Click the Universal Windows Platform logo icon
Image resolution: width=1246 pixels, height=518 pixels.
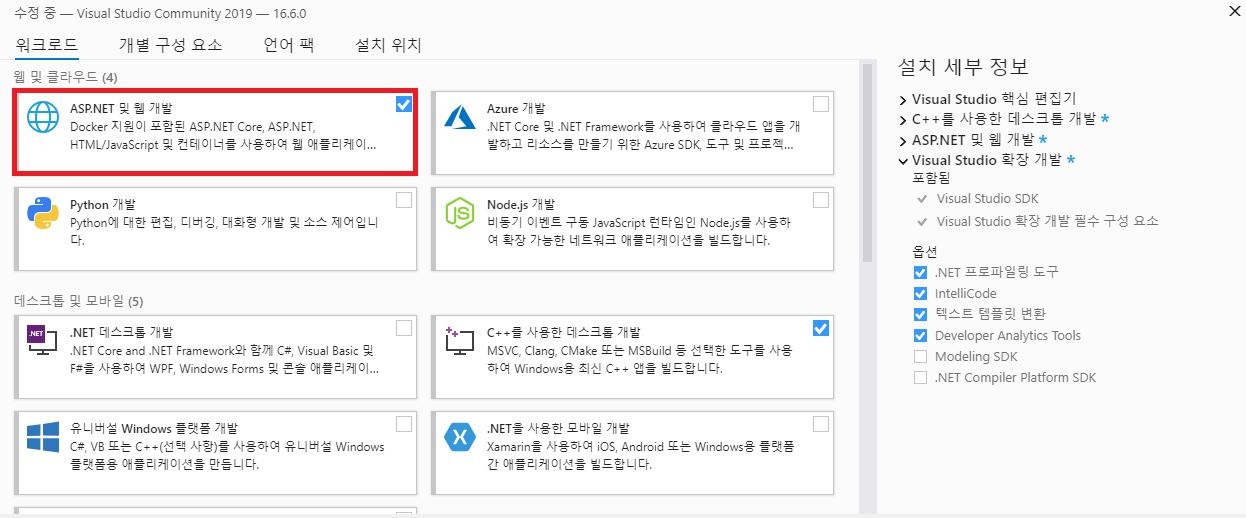(43, 437)
